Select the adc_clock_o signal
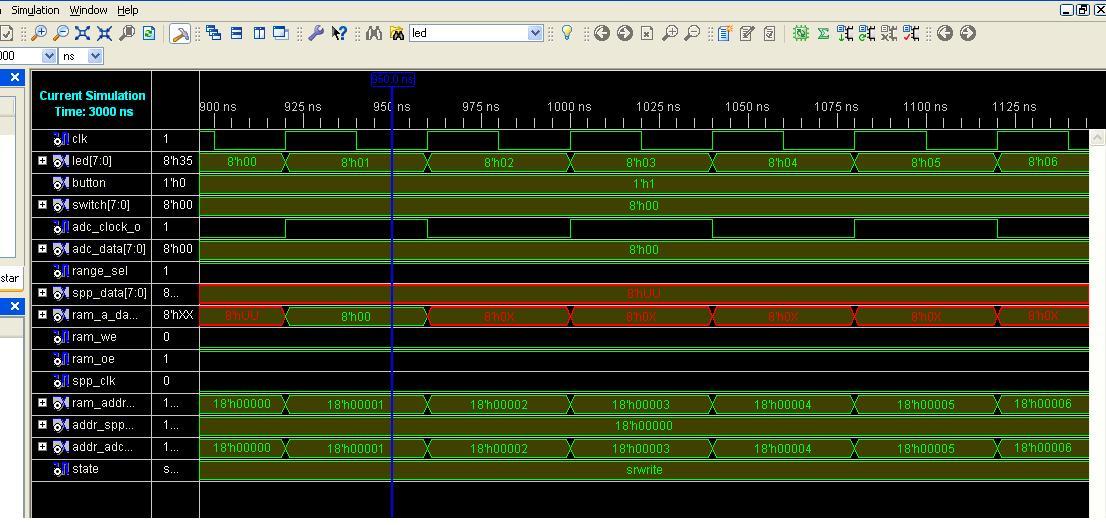 tap(107, 227)
